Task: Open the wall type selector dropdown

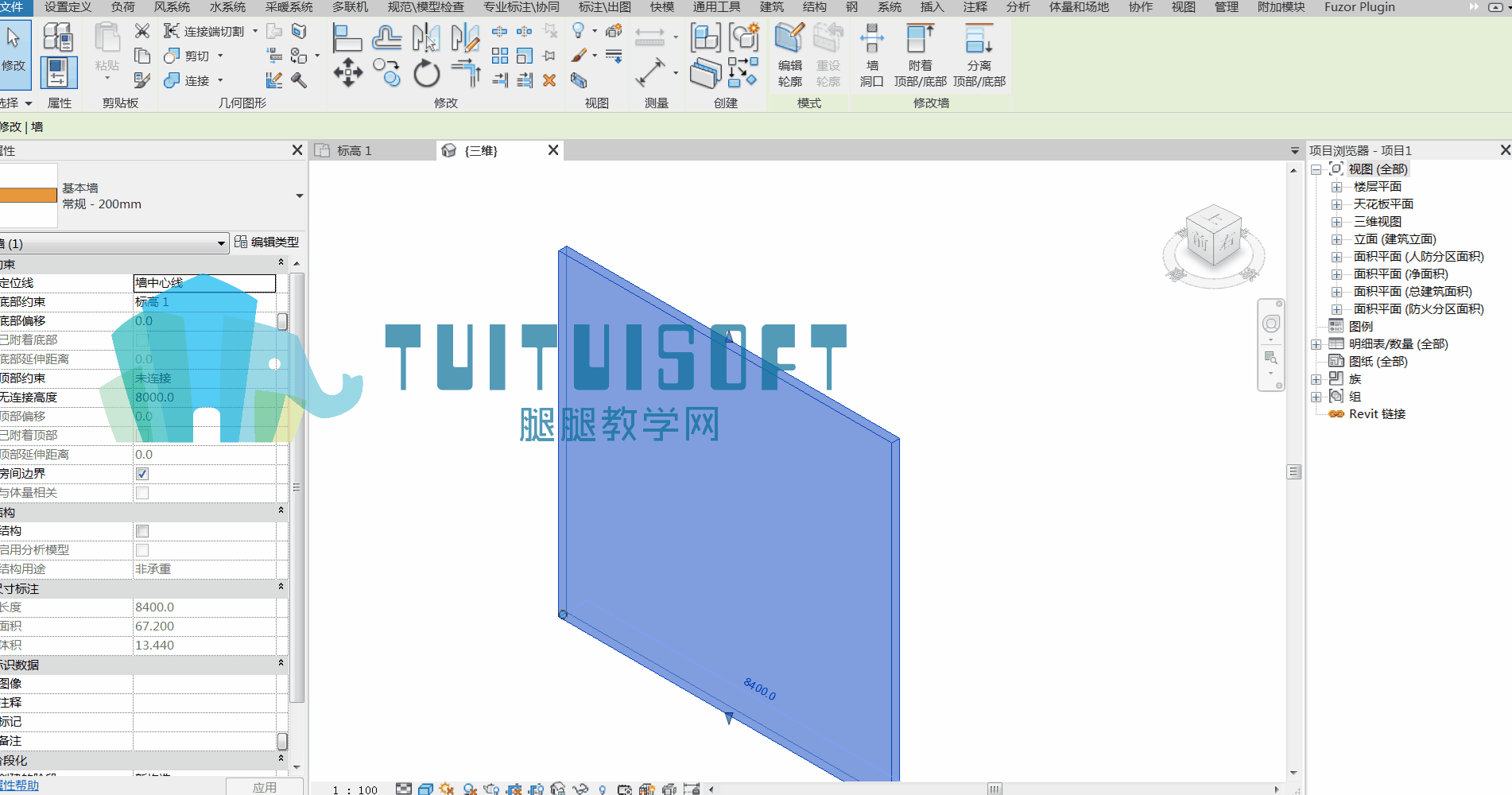Action: point(300,196)
